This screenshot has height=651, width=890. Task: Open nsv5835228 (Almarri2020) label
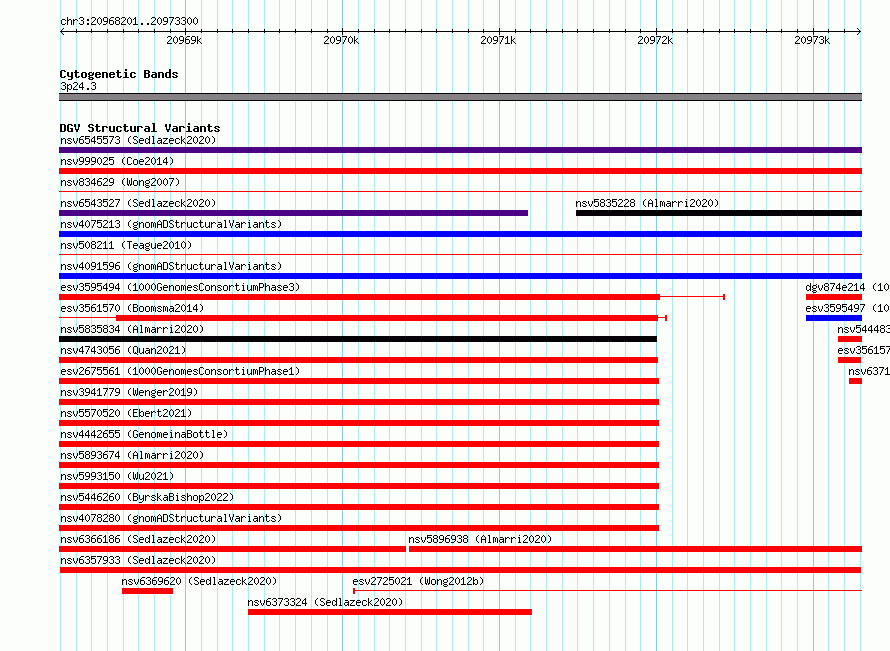tap(647, 203)
